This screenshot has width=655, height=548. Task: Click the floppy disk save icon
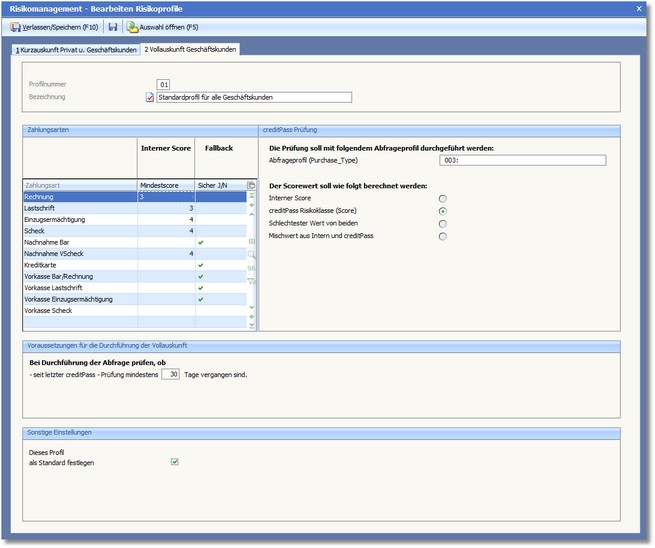[113, 27]
